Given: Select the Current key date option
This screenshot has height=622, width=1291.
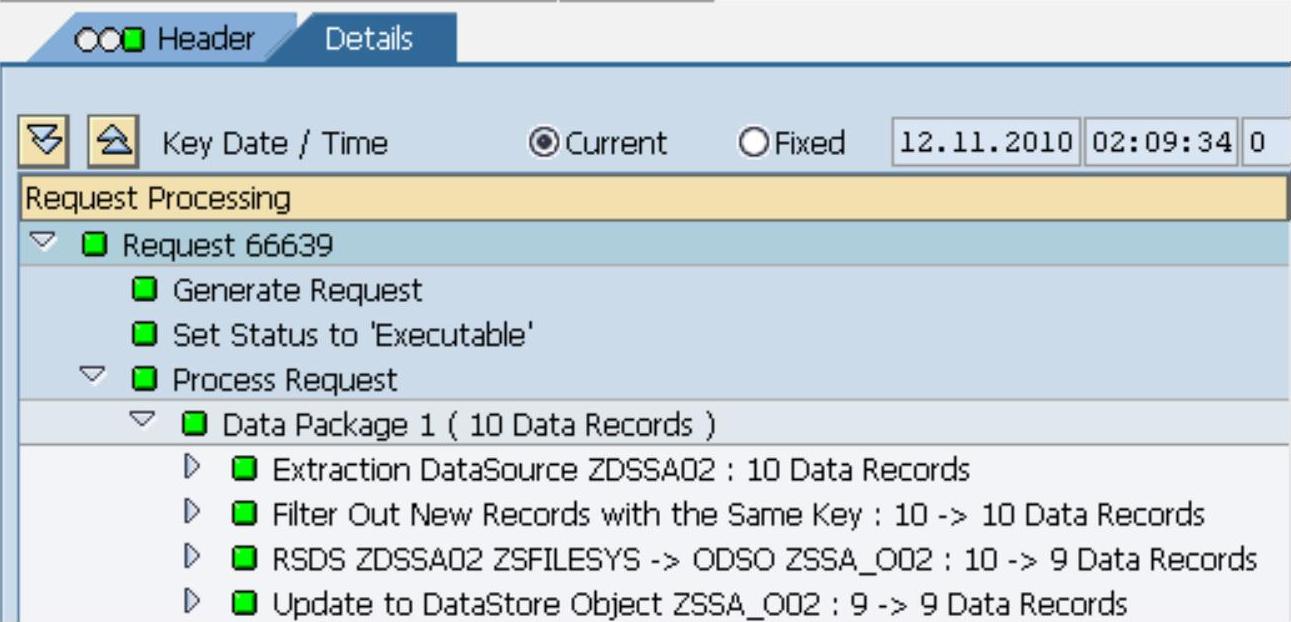Looking at the screenshot, I should click(x=549, y=144).
